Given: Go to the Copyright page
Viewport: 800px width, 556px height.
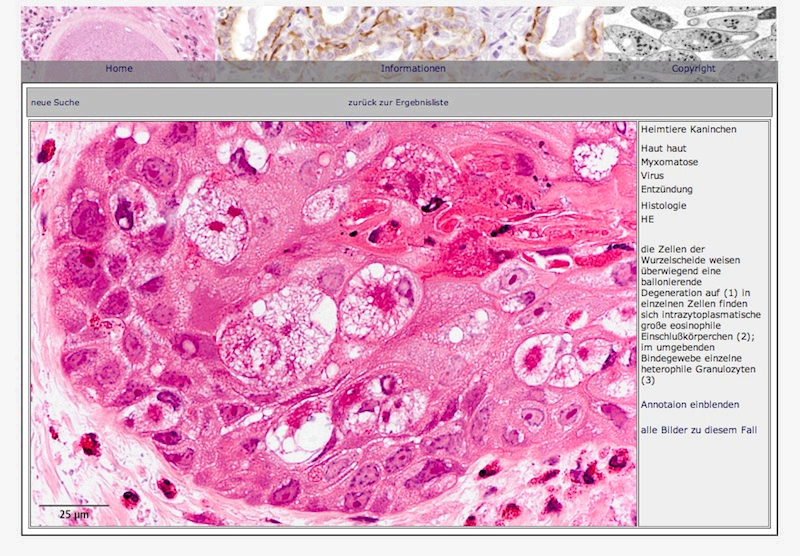Looking at the screenshot, I should point(693,69).
